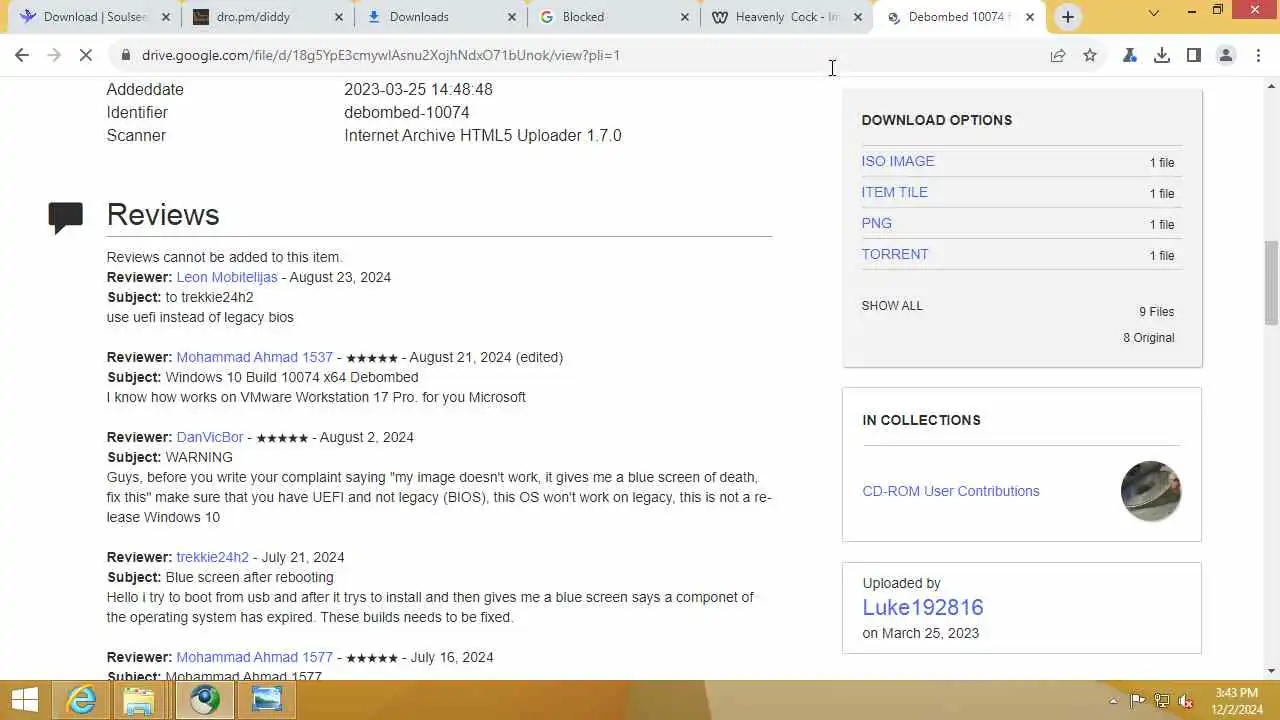Launch Internet Explorer from the taskbar
This screenshot has height=720, width=1280.
click(81, 700)
